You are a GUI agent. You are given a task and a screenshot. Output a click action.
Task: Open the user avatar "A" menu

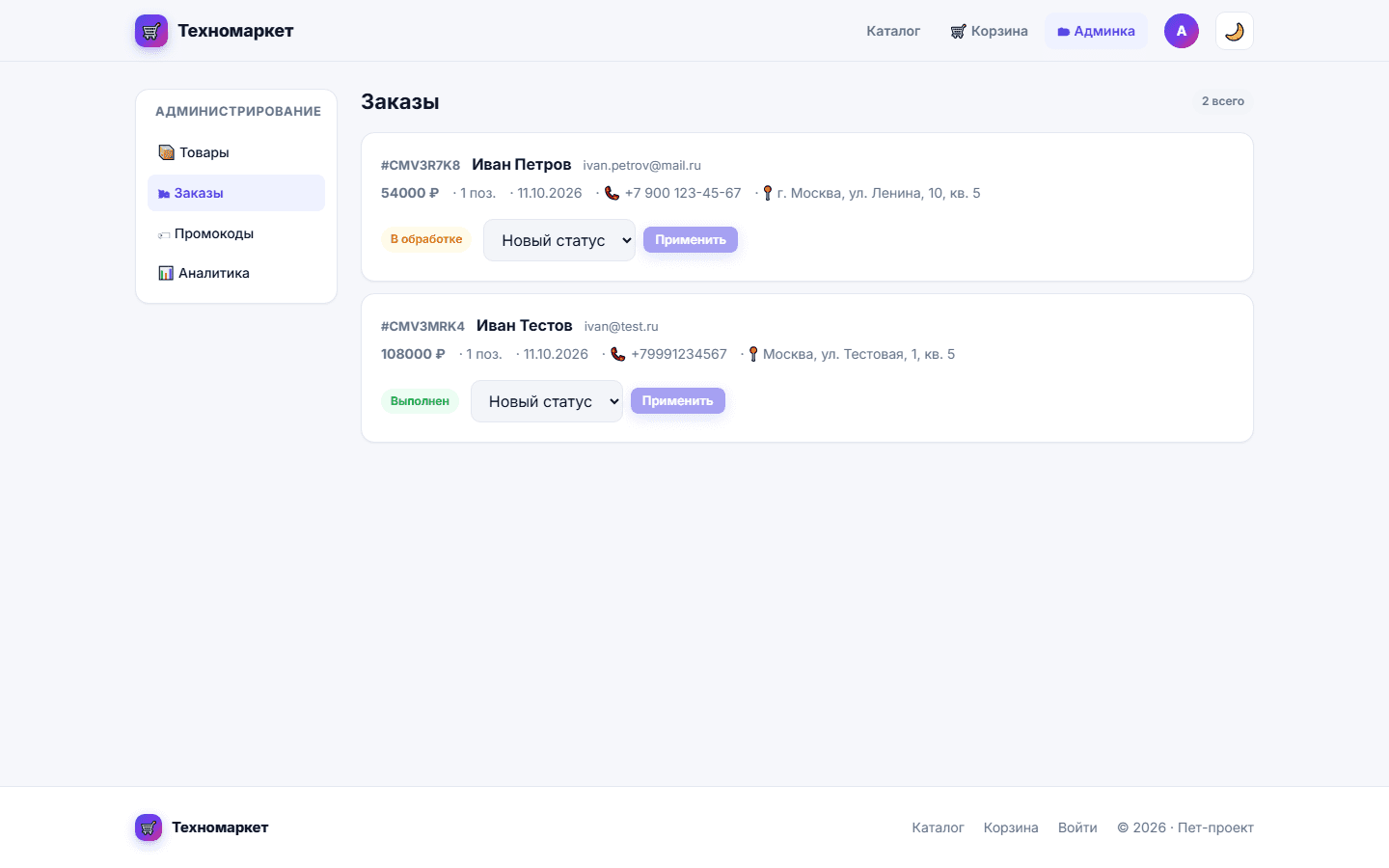[x=1182, y=31]
